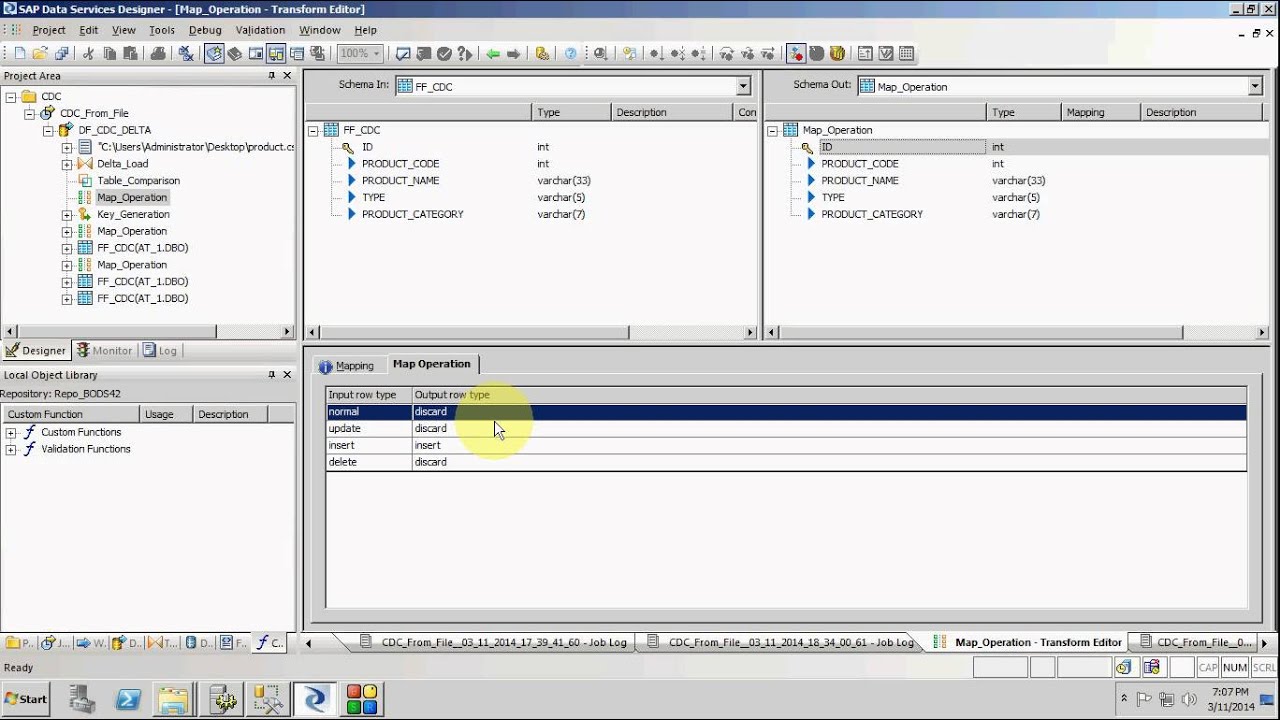Open the Jobs tab icon in object library
Image resolution: width=1280 pixels, height=720 pixels.
(x=55, y=643)
